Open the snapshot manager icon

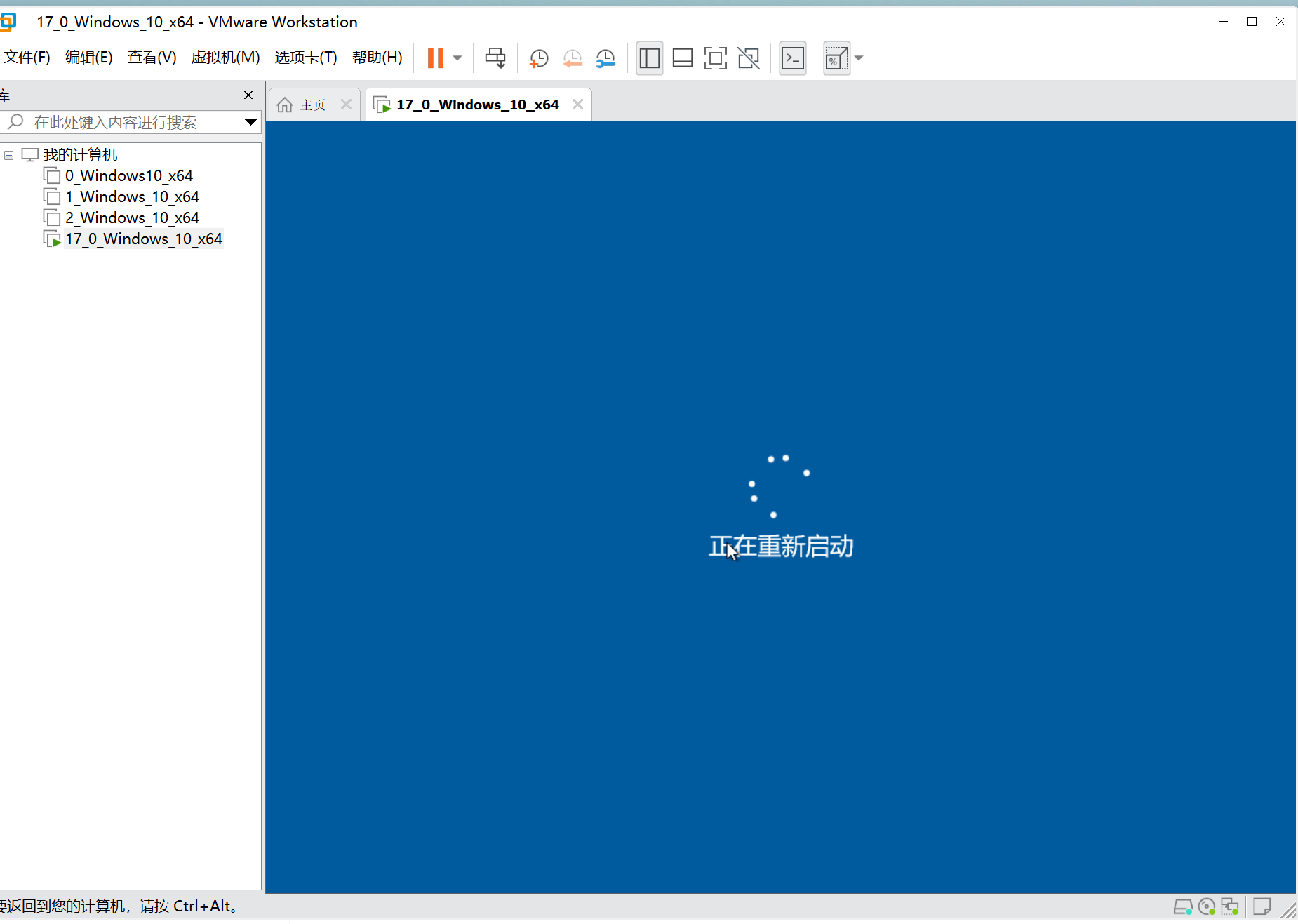605,58
